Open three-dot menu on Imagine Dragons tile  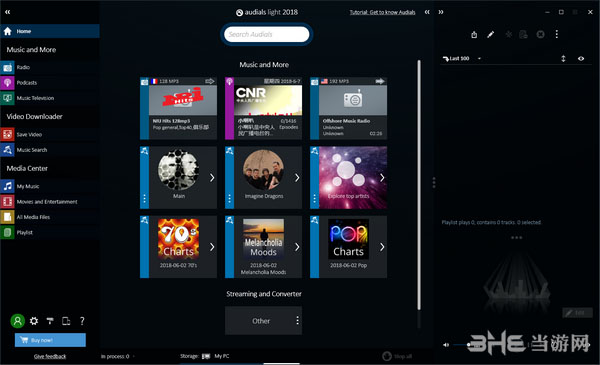tap(229, 199)
